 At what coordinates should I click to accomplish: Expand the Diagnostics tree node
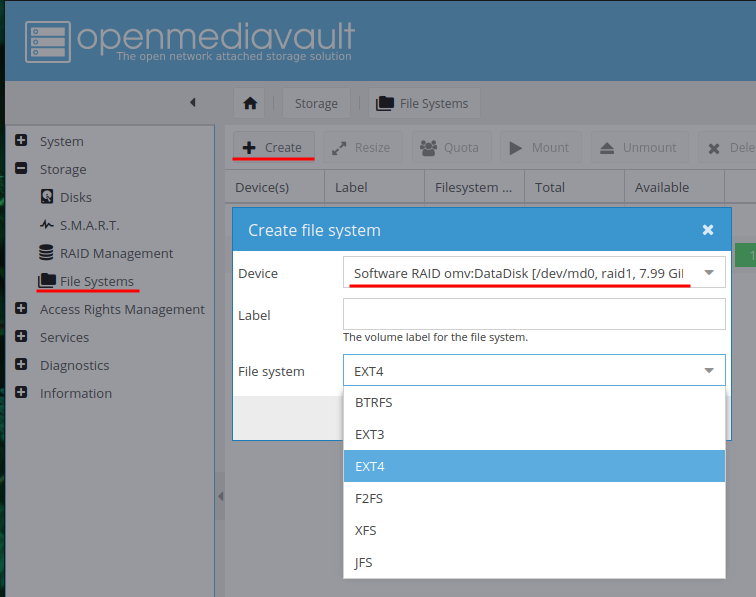[21, 364]
